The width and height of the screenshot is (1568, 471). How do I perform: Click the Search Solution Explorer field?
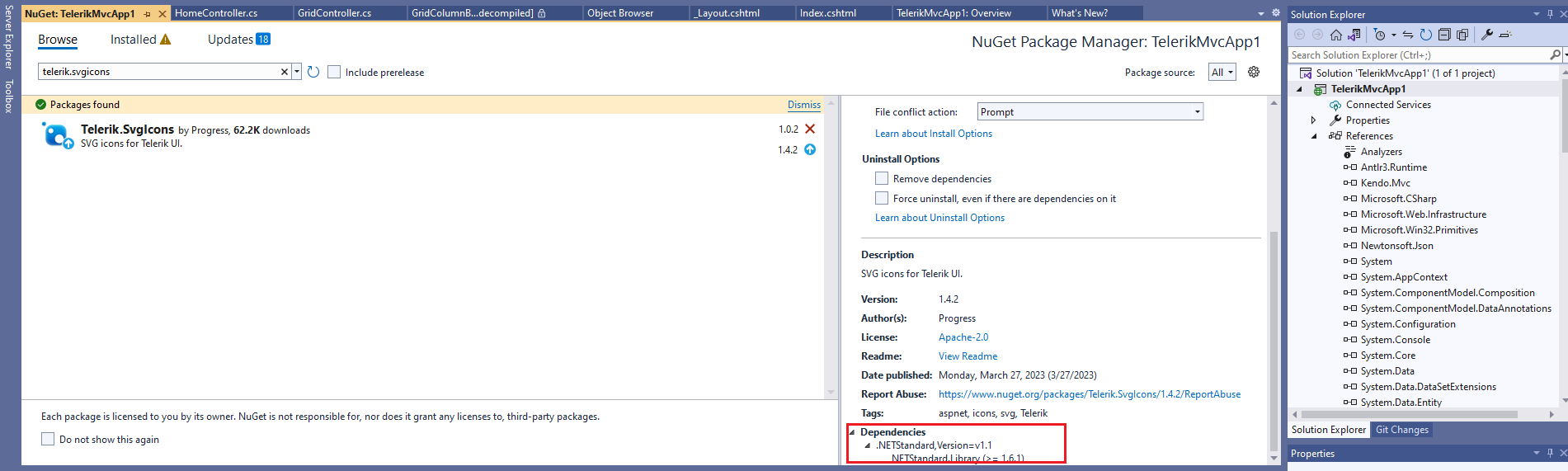point(1419,55)
